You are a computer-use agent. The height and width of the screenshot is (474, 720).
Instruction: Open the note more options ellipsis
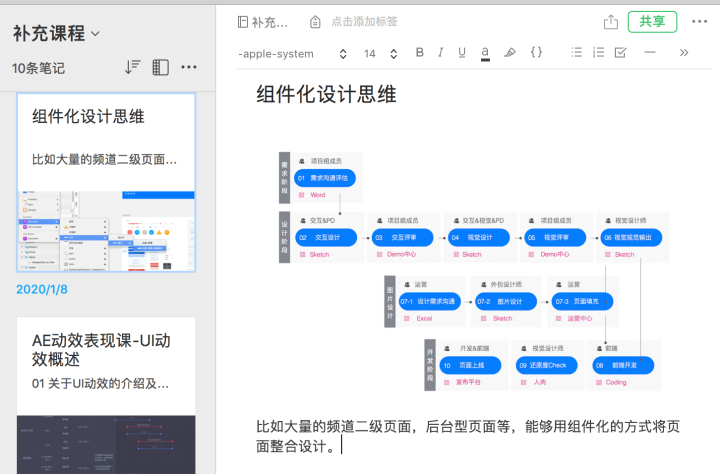699,22
